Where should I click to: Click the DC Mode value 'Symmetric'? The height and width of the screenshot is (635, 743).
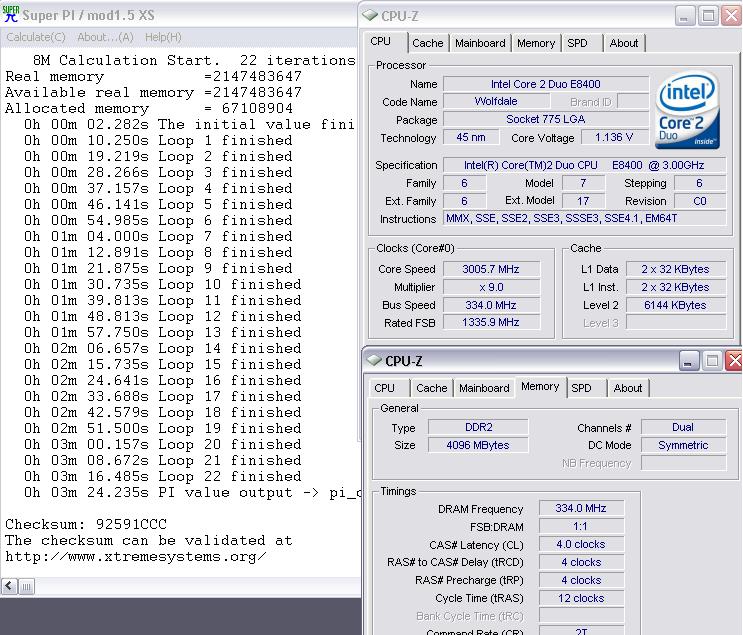pos(683,445)
